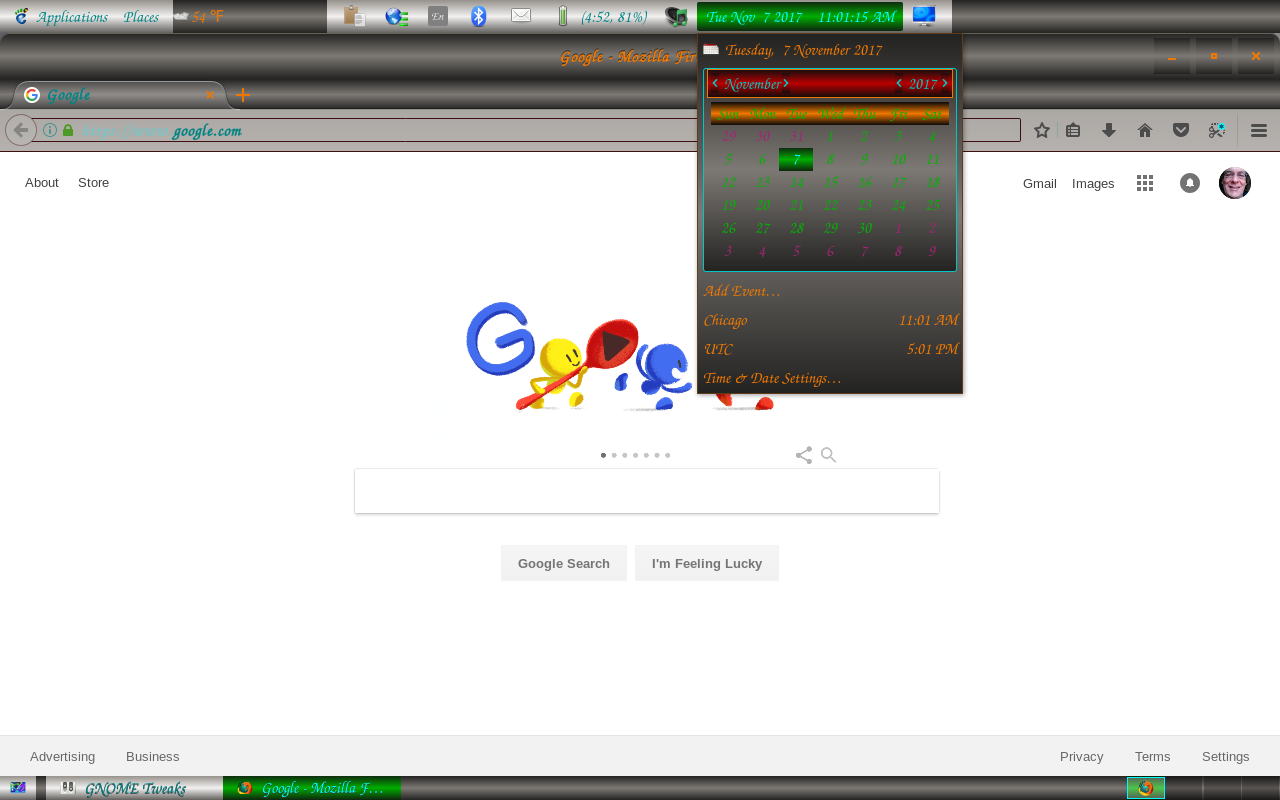The width and height of the screenshot is (1280, 800).
Task: Bookmark this page with the star icon
Action: click(1042, 130)
